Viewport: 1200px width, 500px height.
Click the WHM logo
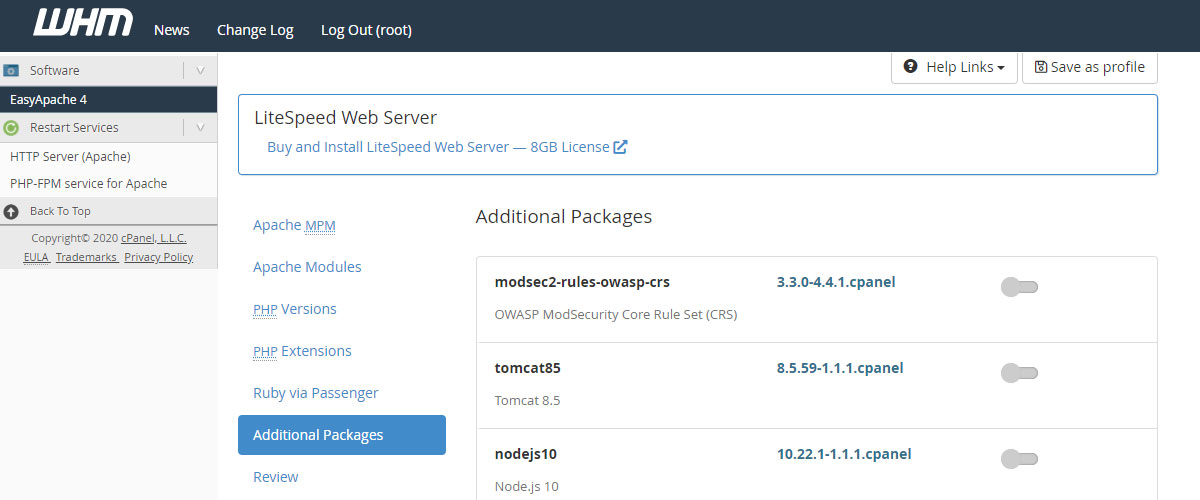(83, 22)
